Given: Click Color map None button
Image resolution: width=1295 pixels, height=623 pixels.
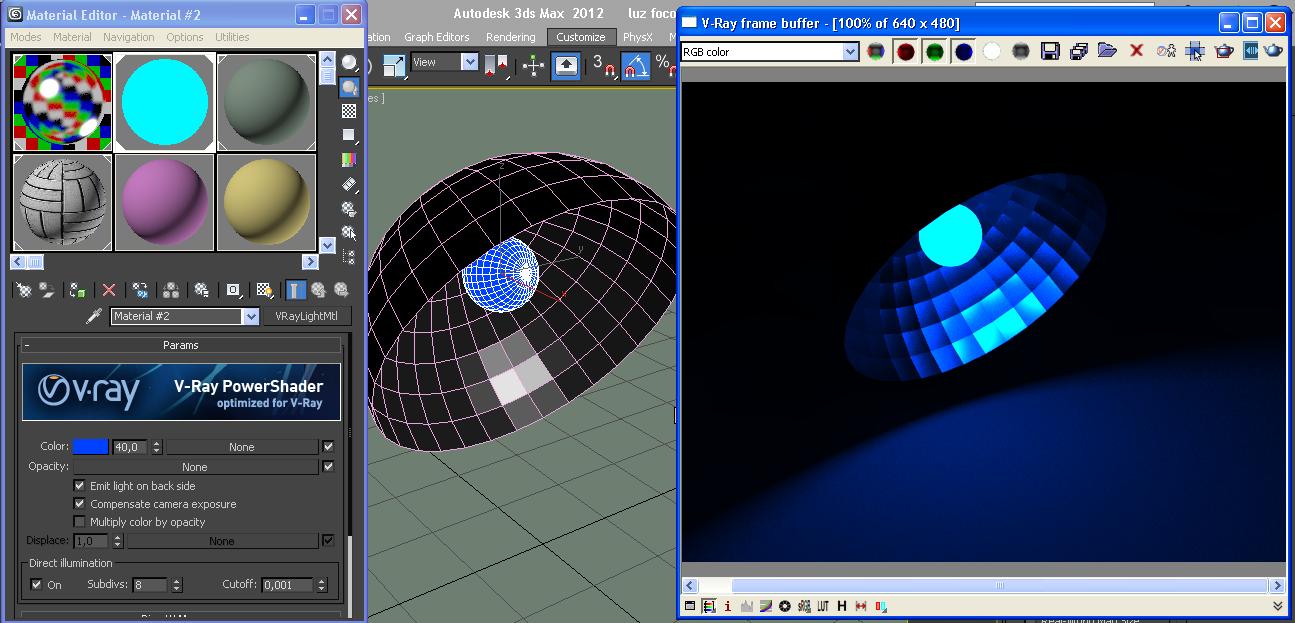Looking at the screenshot, I should [x=241, y=447].
